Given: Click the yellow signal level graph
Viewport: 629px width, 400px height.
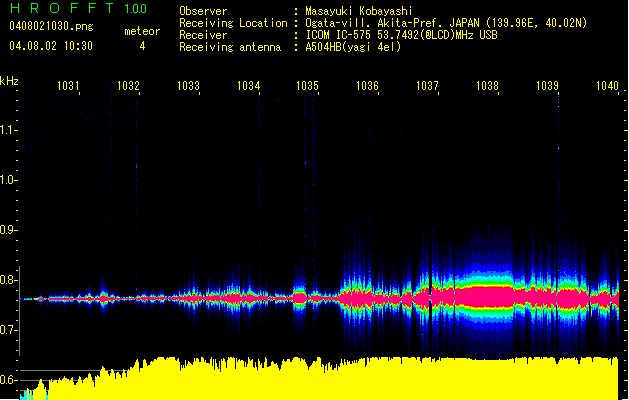Looking at the screenshot, I should 321,378.
